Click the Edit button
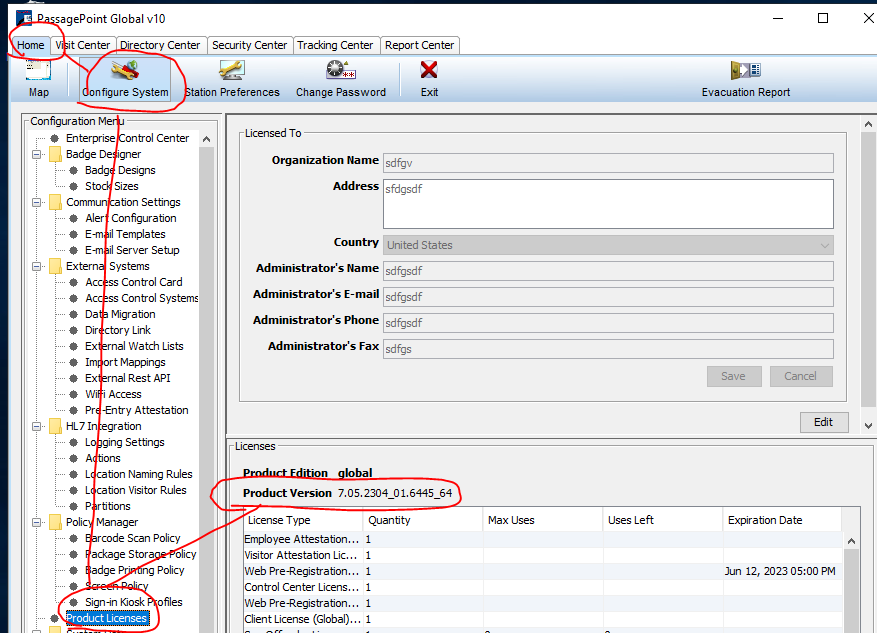 point(823,422)
